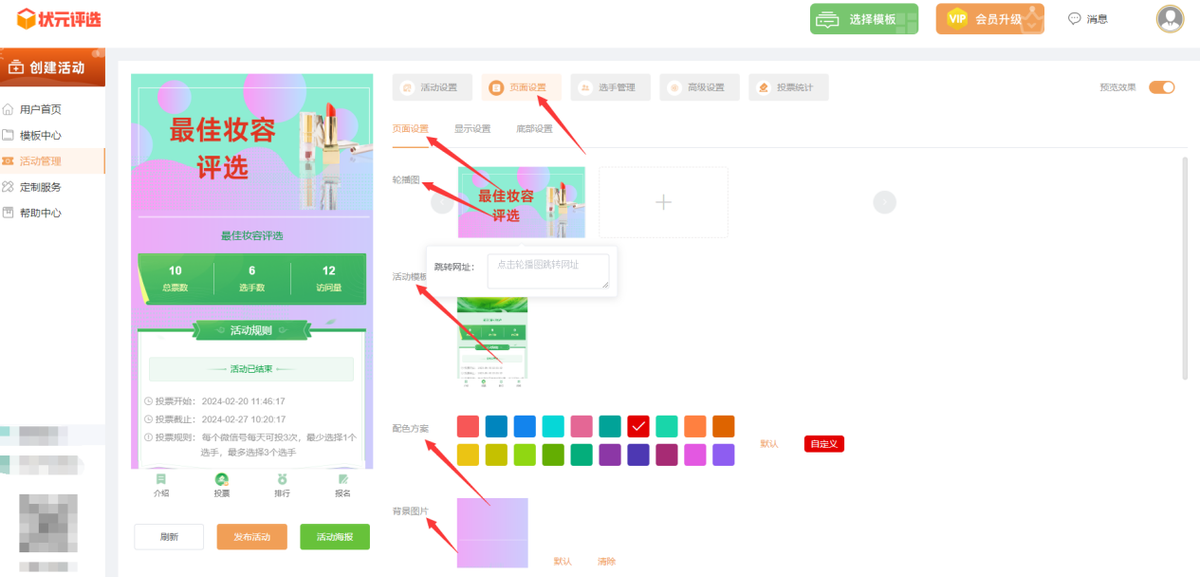Click carousel left arrow
1200x577 pixels.
tap(441, 202)
